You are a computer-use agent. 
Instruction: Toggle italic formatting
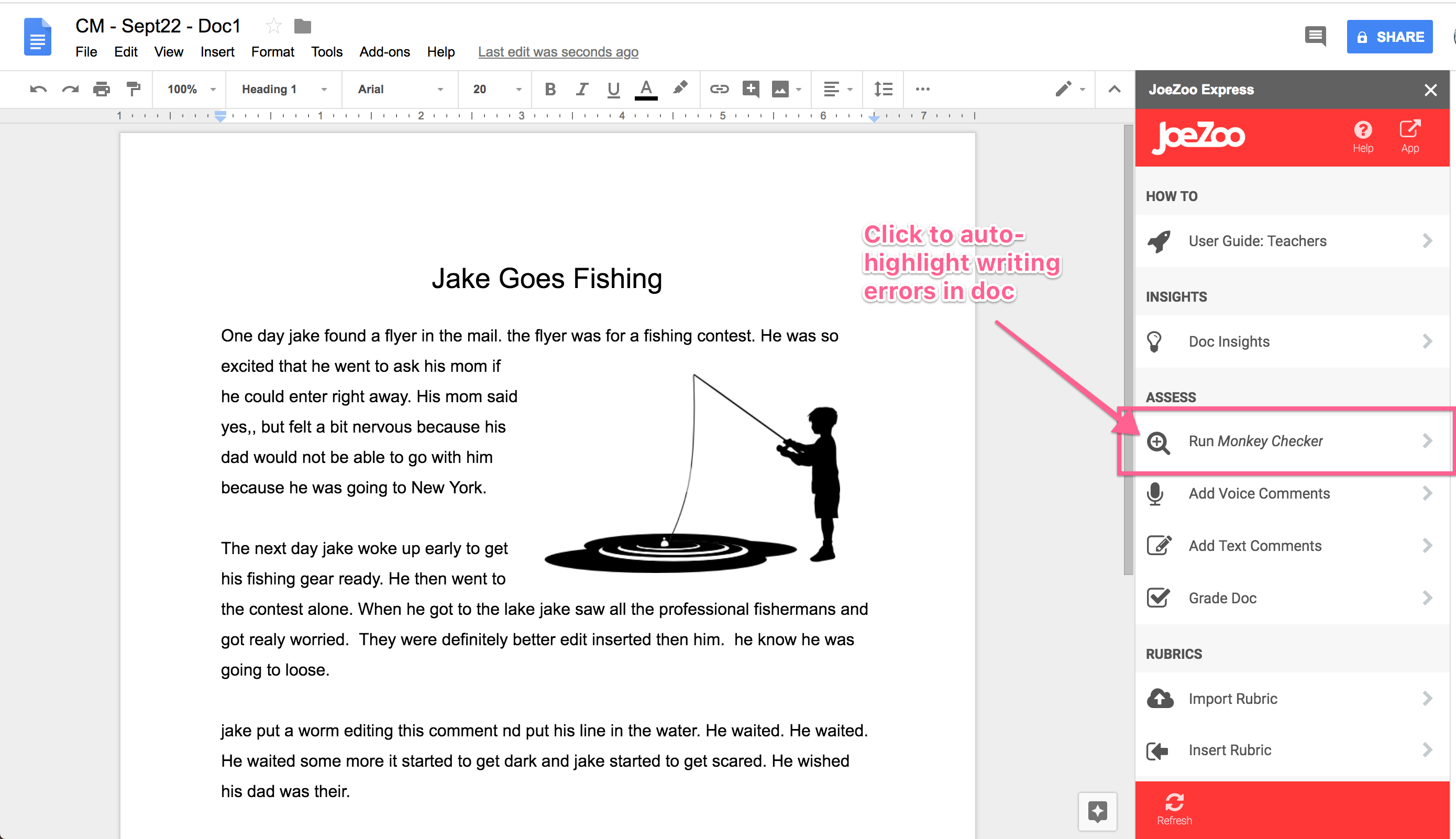[581, 89]
